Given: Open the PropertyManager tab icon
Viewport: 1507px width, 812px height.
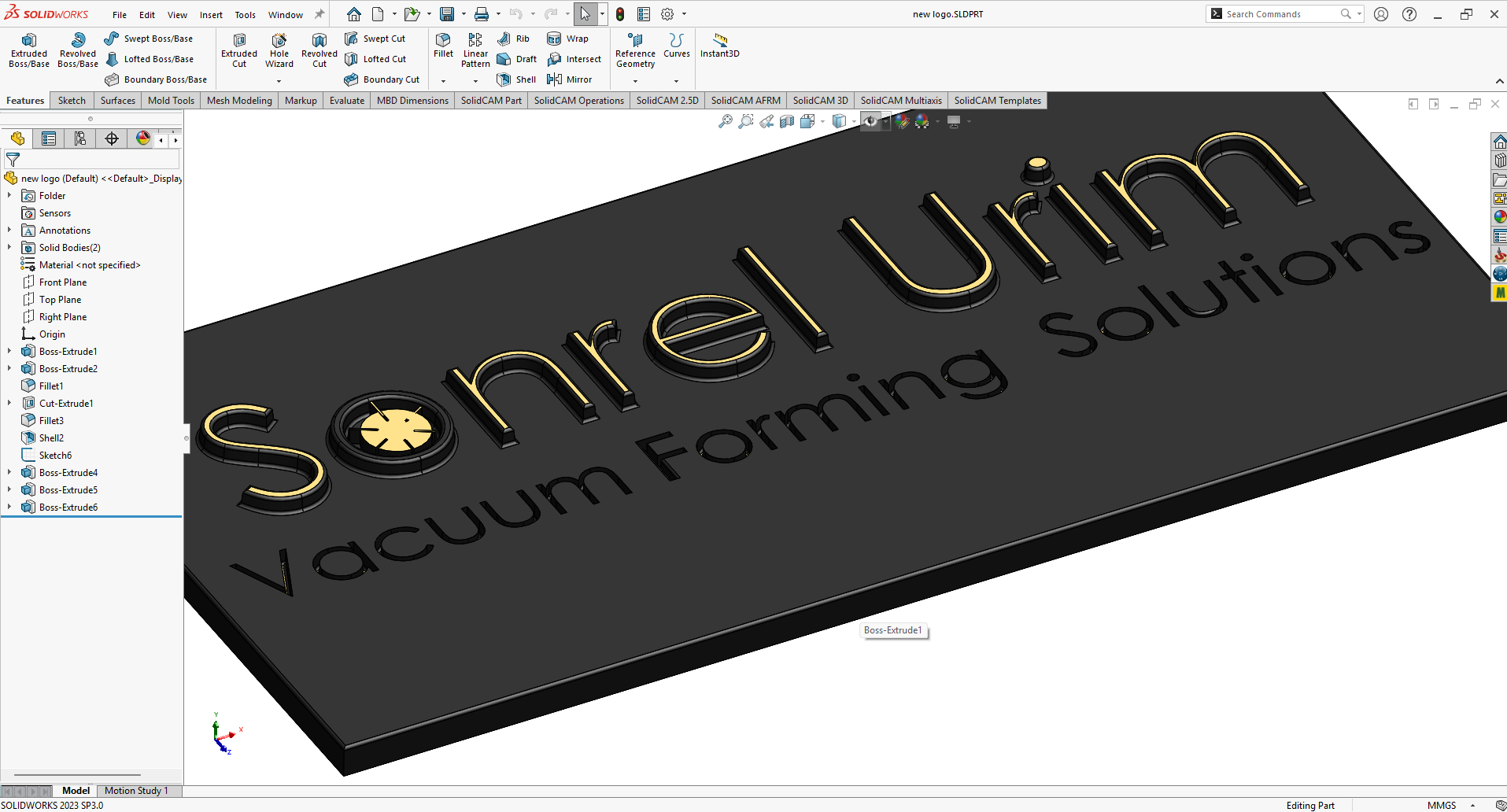Looking at the screenshot, I should pyautogui.click(x=49, y=138).
